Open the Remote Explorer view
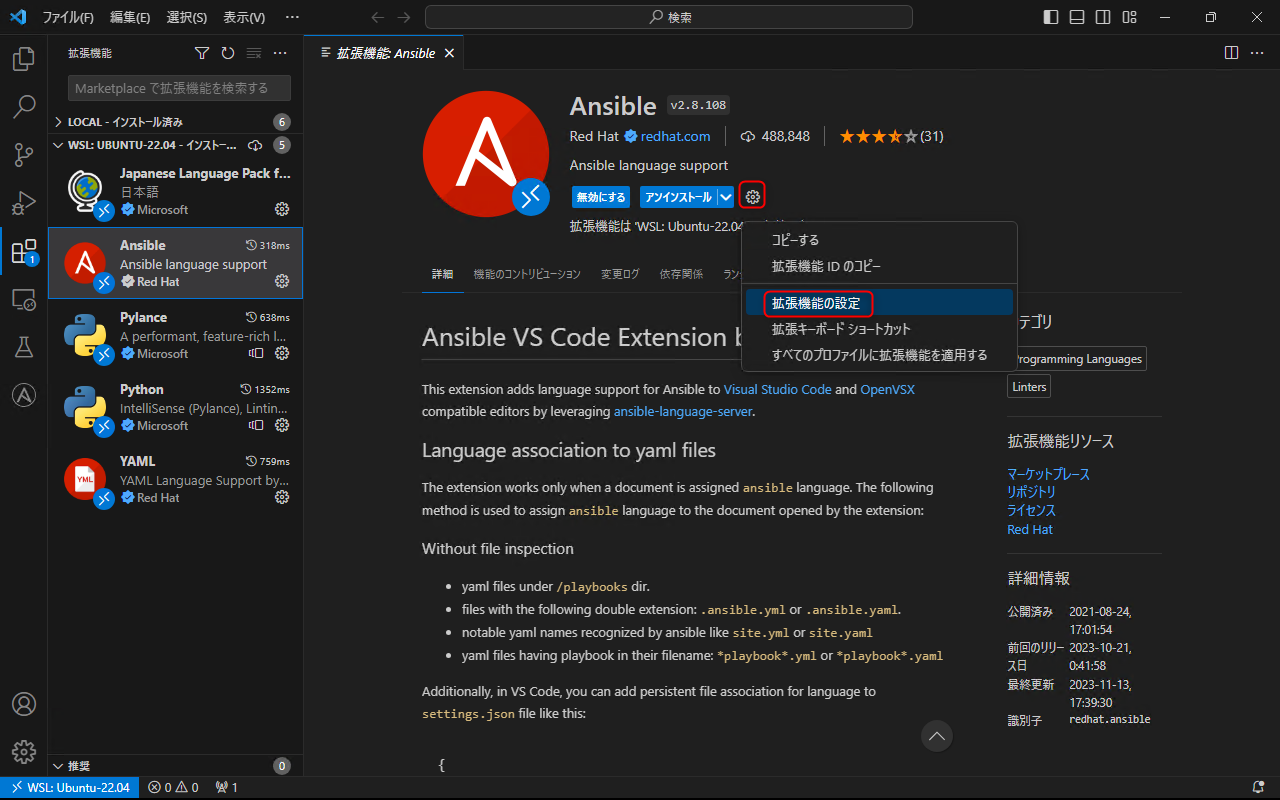Screen dimensions: 1280x800 click(x=24, y=299)
